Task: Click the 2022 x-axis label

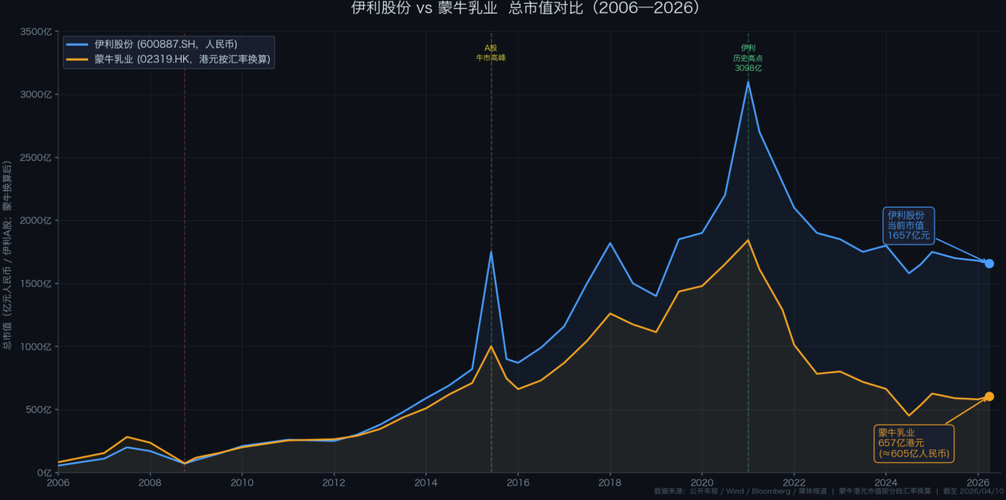Action: pyautogui.click(x=794, y=482)
